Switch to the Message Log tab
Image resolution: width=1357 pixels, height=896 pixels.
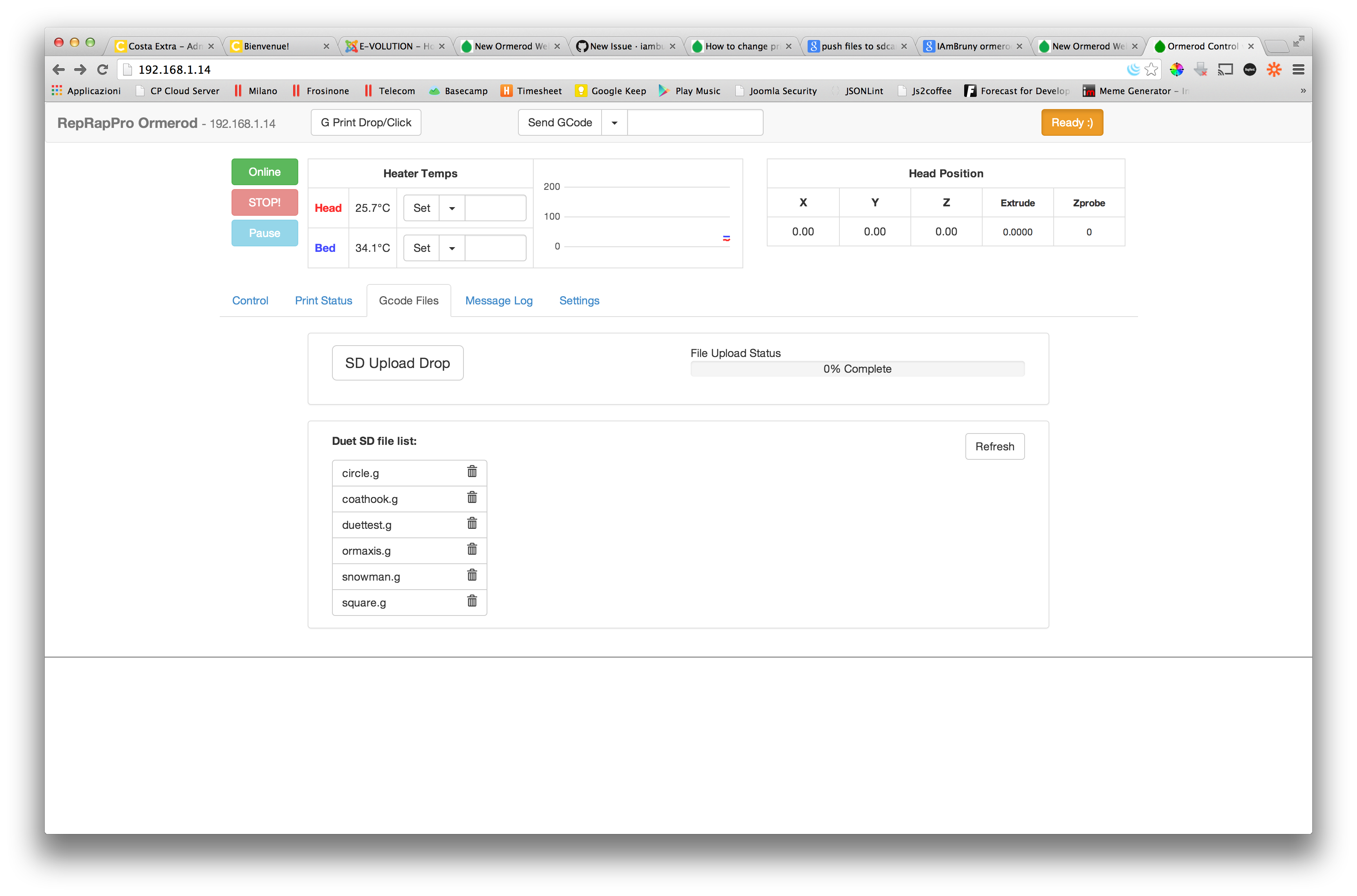point(498,300)
